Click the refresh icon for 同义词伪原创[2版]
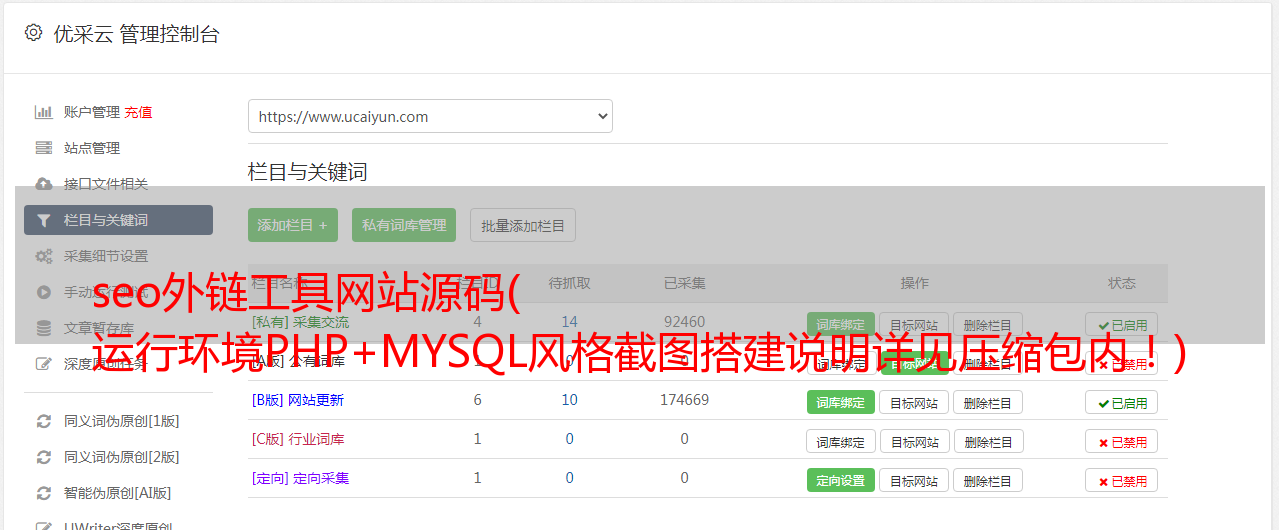The width and height of the screenshot is (1279, 530). pyautogui.click(x=44, y=457)
